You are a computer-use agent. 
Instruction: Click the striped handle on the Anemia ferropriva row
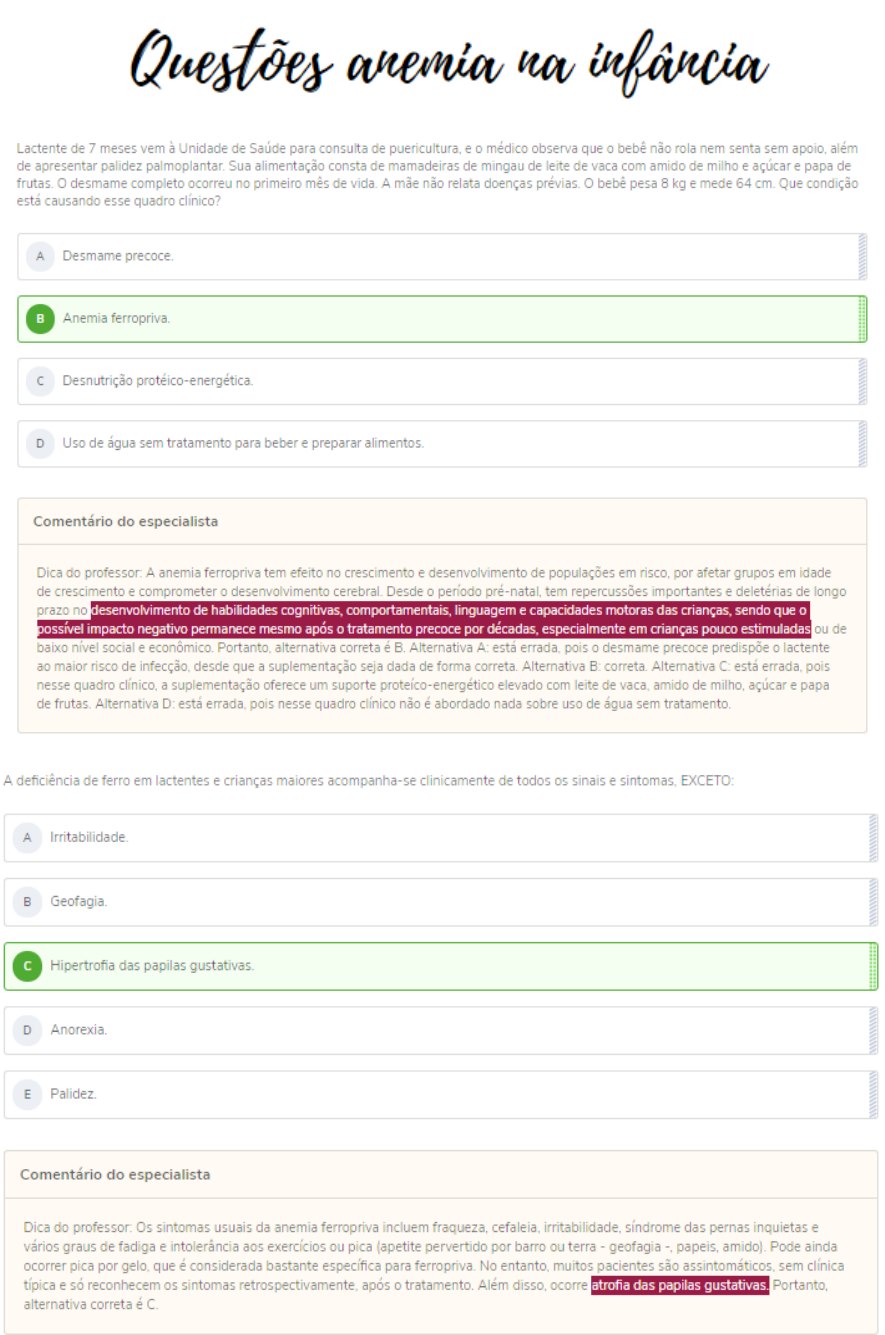pos(862,319)
